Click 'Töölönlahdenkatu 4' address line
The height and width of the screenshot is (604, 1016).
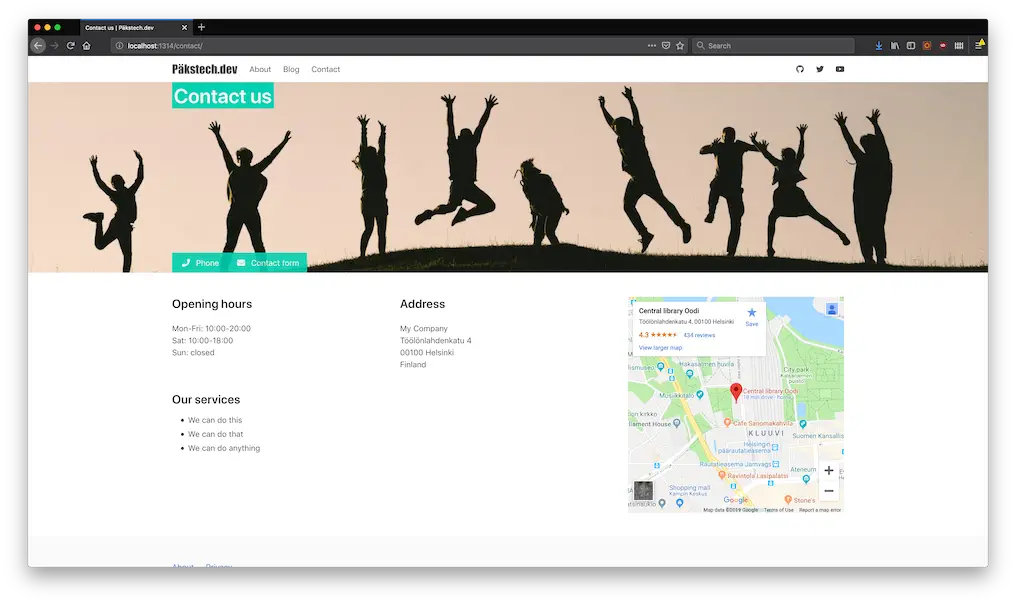click(x=435, y=340)
